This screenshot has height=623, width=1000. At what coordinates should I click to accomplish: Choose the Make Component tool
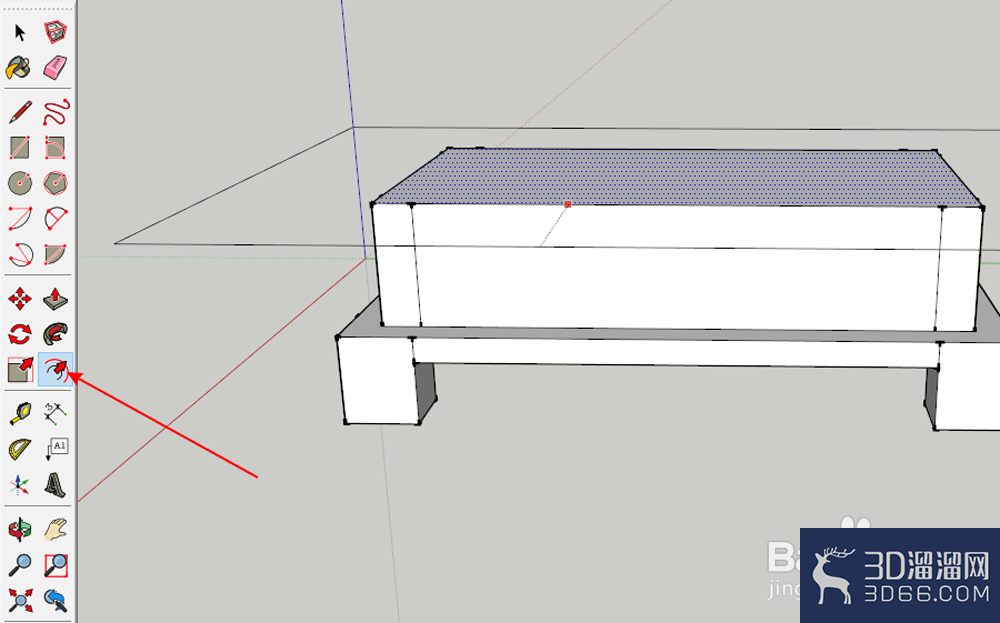point(55,32)
